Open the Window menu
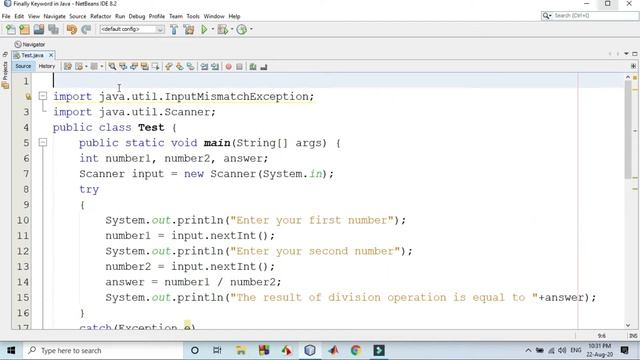Image resolution: width=640 pixels, height=360 pixels. pos(214,16)
